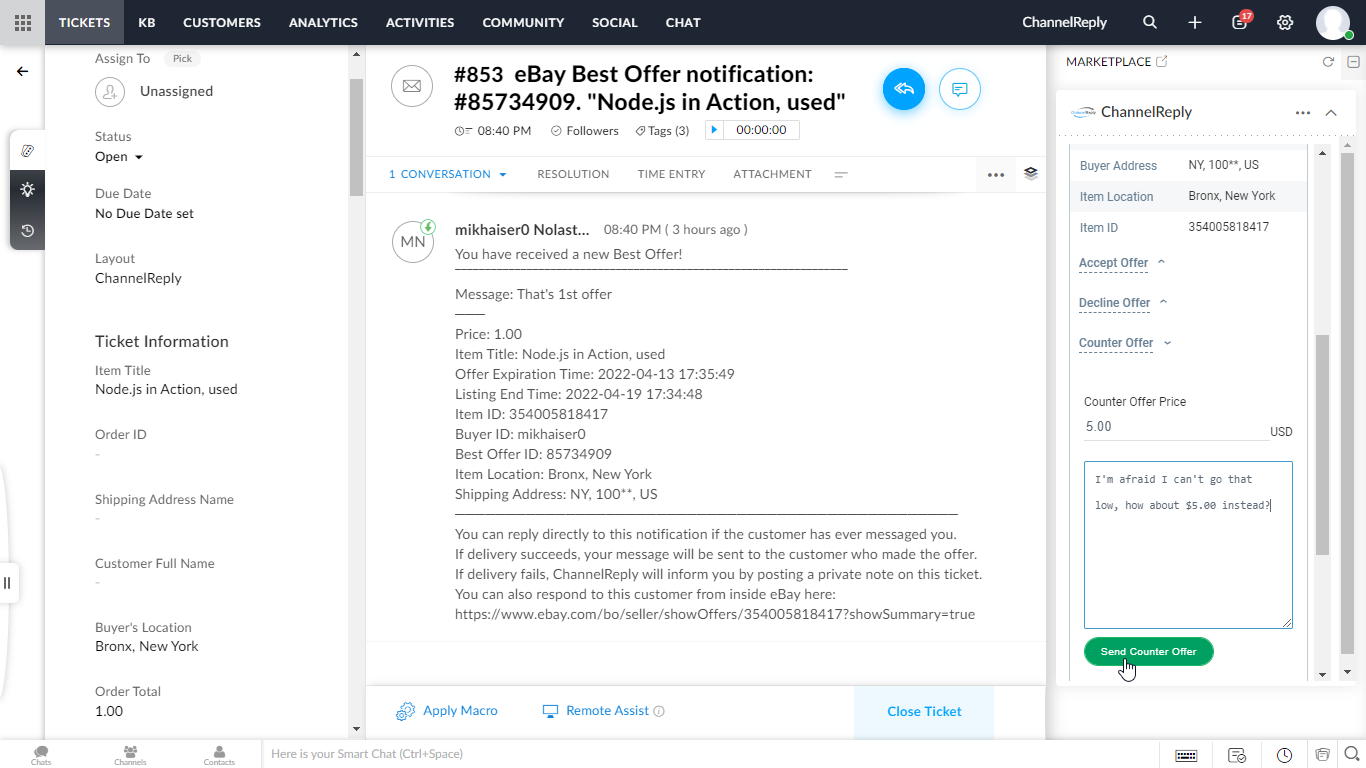The height and width of the screenshot is (768, 1366).
Task: Click the blue reply-all button
Action: point(904,90)
